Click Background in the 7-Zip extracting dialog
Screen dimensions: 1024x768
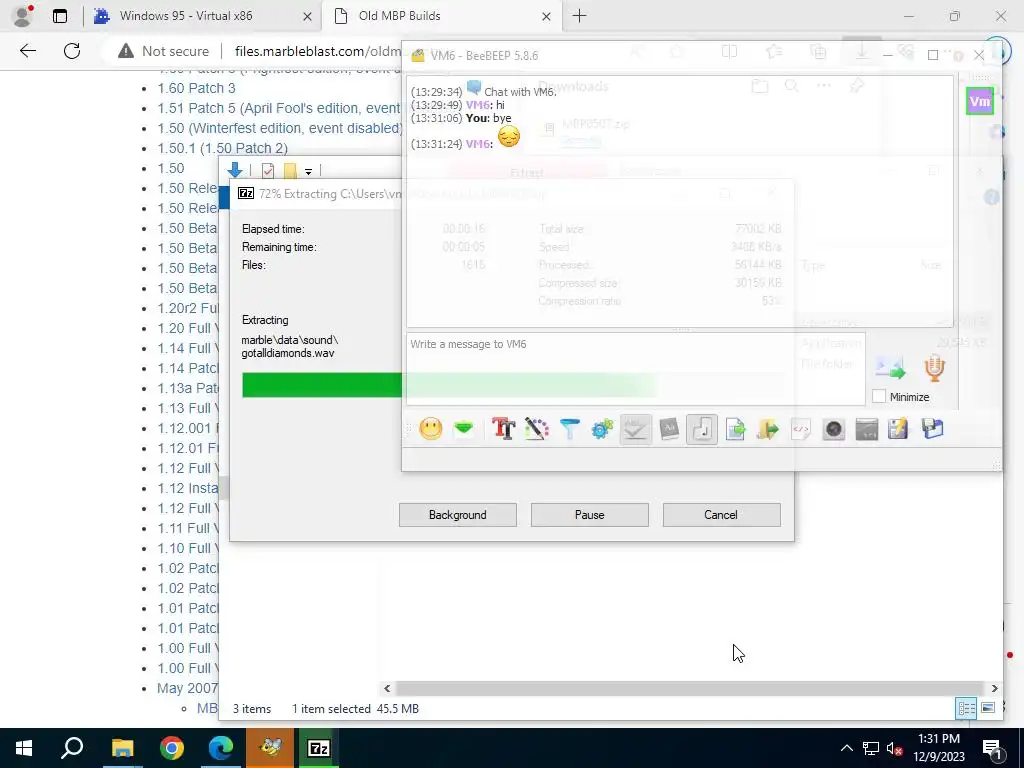(458, 515)
